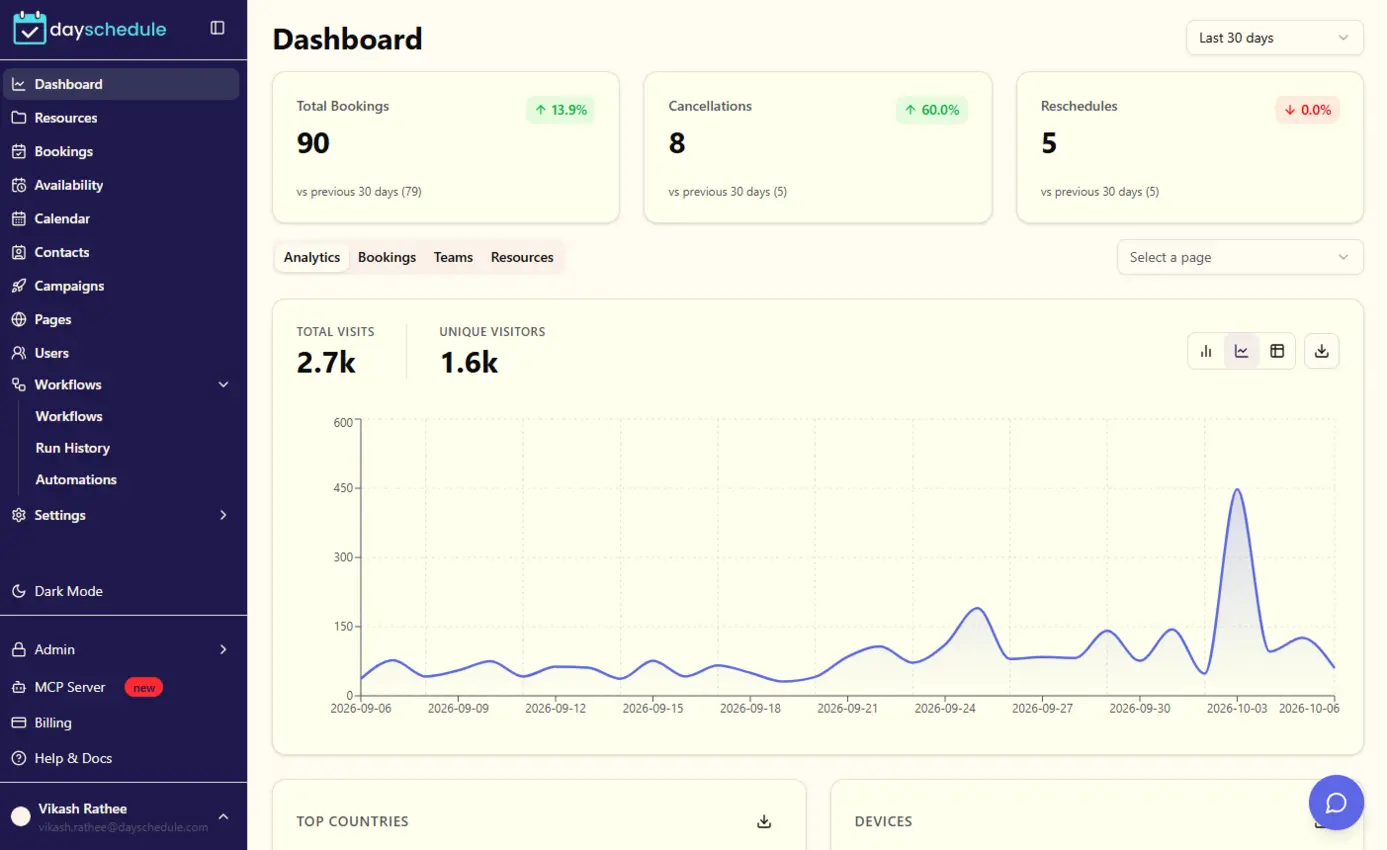The width and height of the screenshot is (1387, 850).
Task: Collapse sidebar with panel toggle icon
Action: point(217,28)
